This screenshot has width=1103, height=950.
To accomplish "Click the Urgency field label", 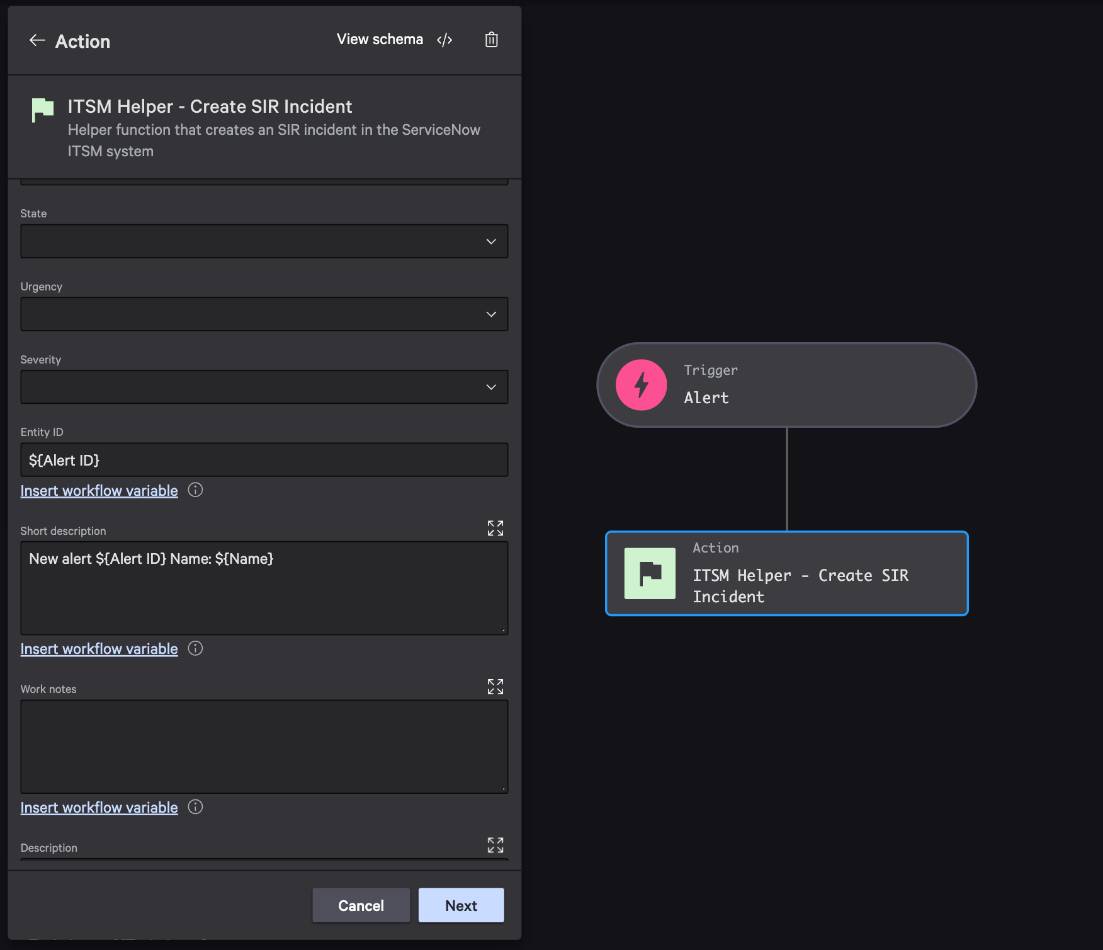I will 42,286.
